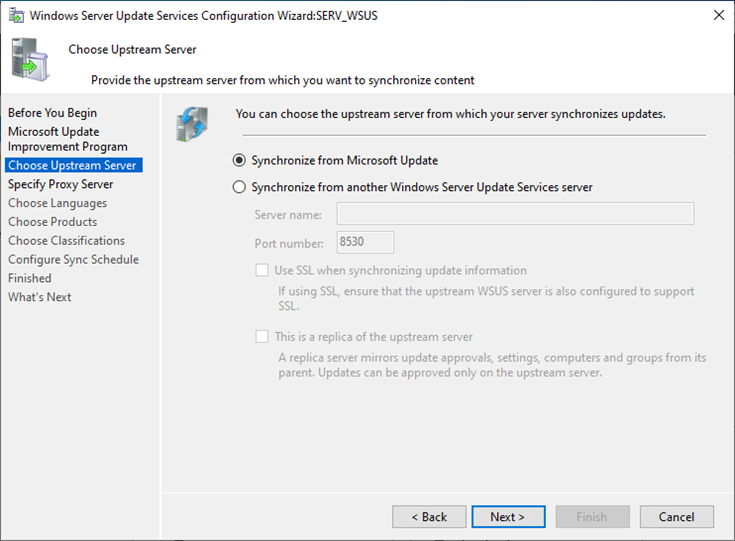Click the SSL note about upstream WSUS server

click(486, 299)
